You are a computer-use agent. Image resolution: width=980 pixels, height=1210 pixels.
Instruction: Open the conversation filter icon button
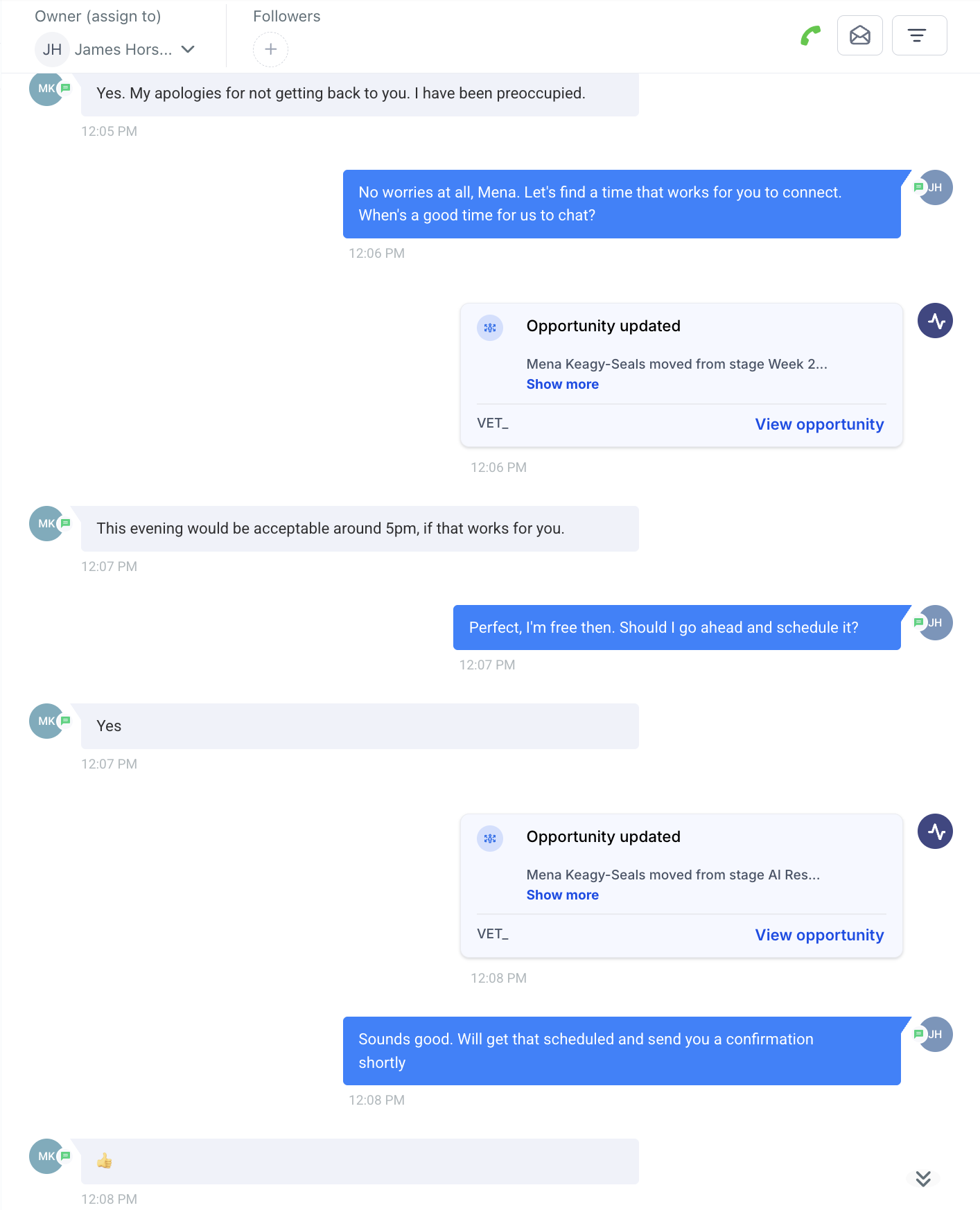(918, 35)
